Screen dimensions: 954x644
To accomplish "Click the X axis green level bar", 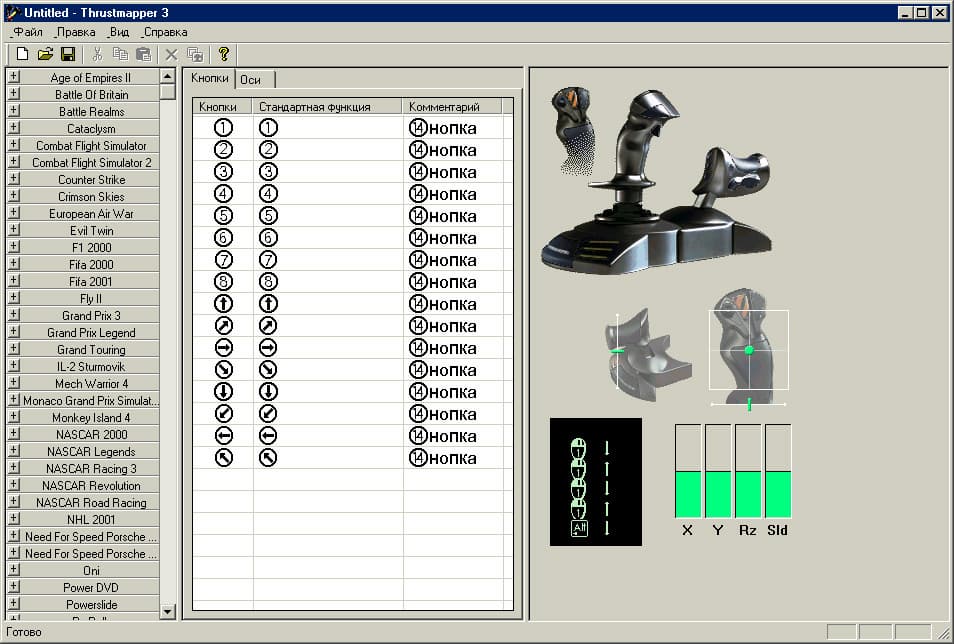I will tap(688, 494).
